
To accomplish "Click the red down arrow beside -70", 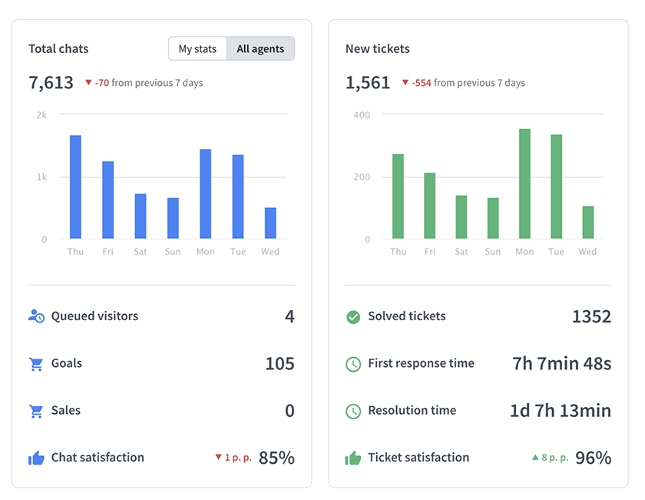I will click(88, 83).
